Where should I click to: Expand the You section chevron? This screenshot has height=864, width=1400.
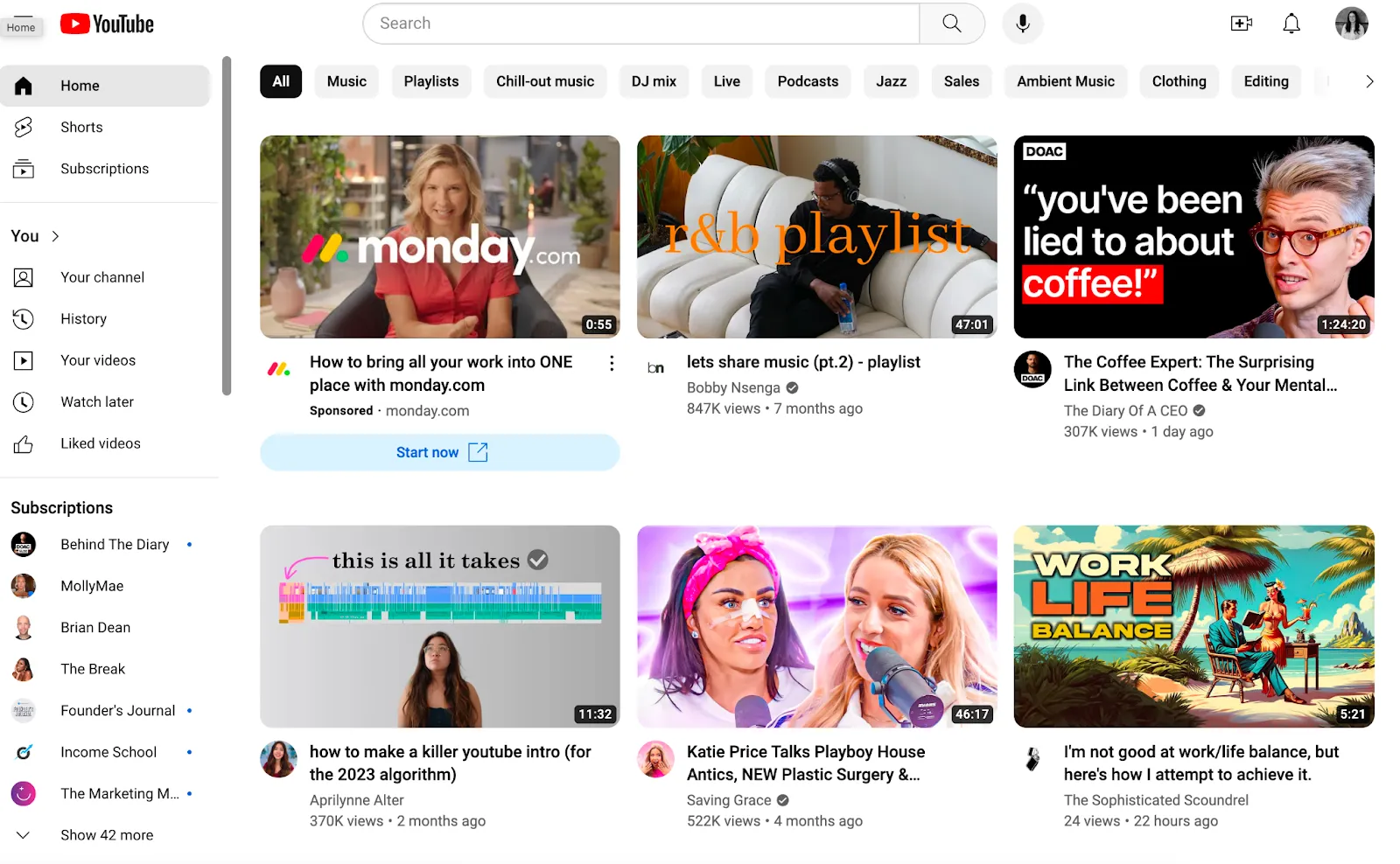pos(56,236)
